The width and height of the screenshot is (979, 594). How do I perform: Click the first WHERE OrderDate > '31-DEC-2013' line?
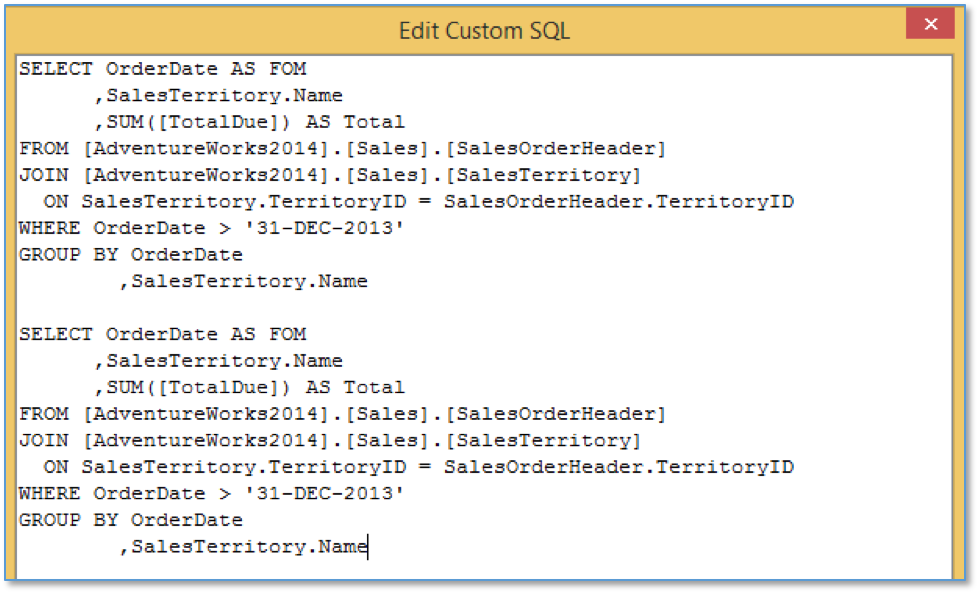click(212, 228)
